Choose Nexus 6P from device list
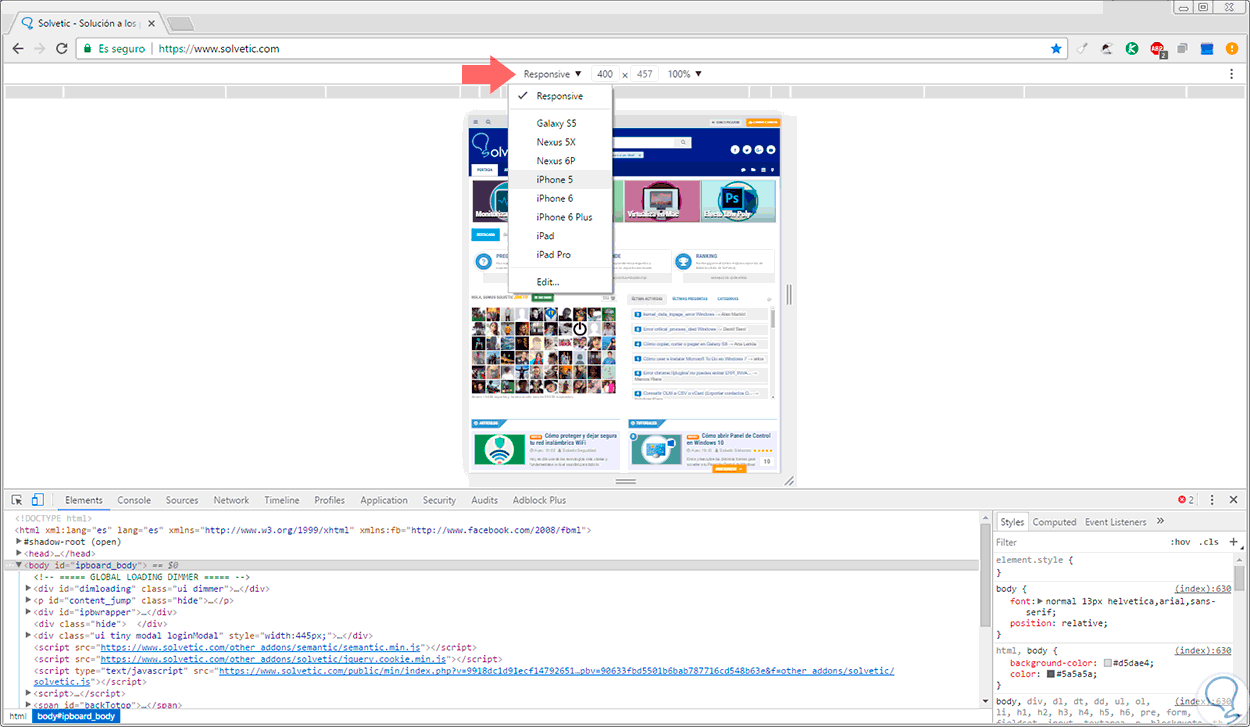The width and height of the screenshot is (1250, 727). click(560, 161)
